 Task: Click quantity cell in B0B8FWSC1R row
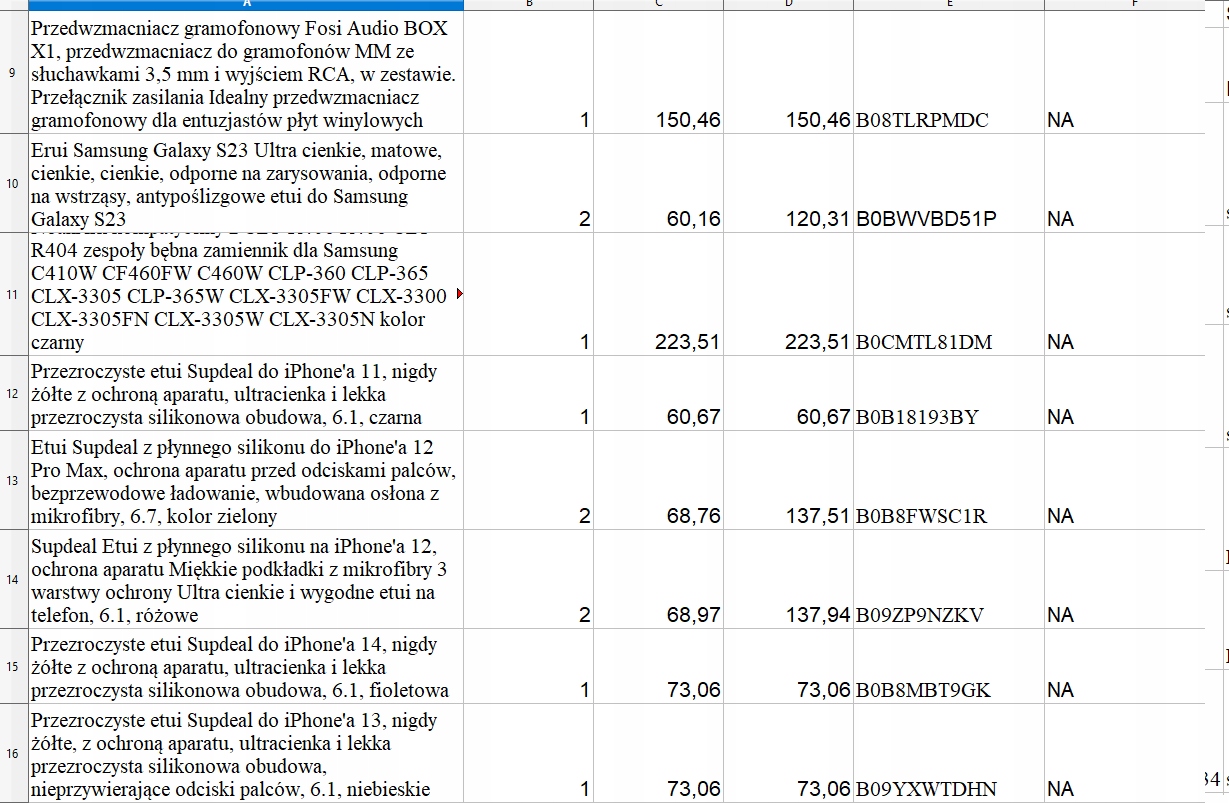coord(529,480)
